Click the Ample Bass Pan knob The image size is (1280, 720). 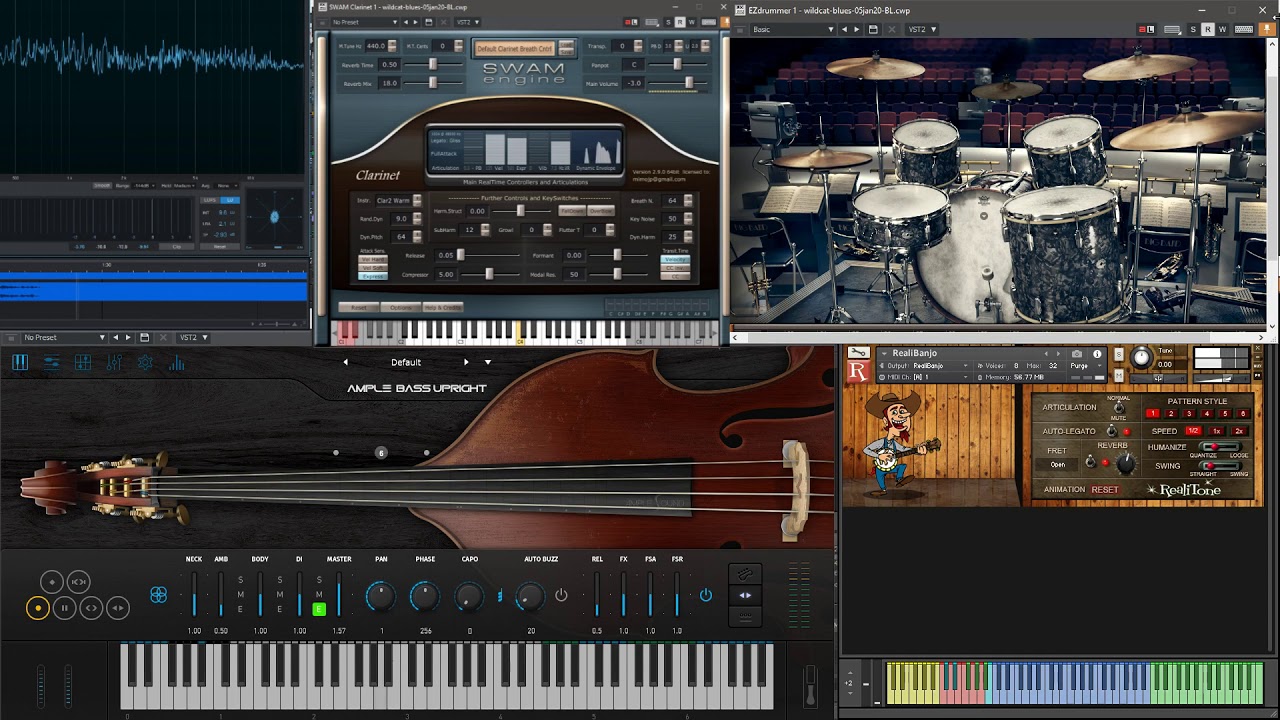(x=380, y=597)
